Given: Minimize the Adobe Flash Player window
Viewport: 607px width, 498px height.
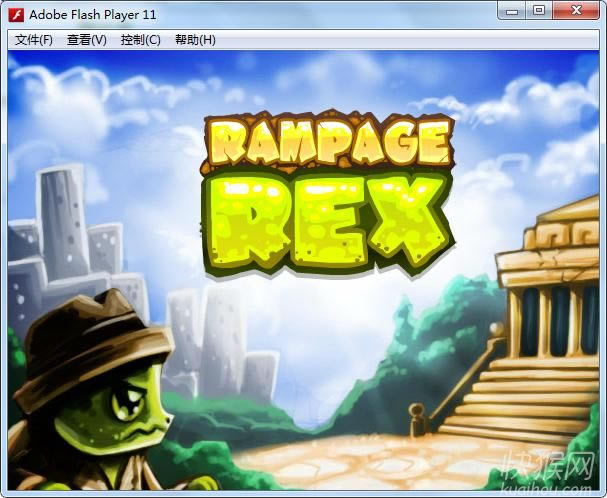Looking at the screenshot, I should pos(514,11).
